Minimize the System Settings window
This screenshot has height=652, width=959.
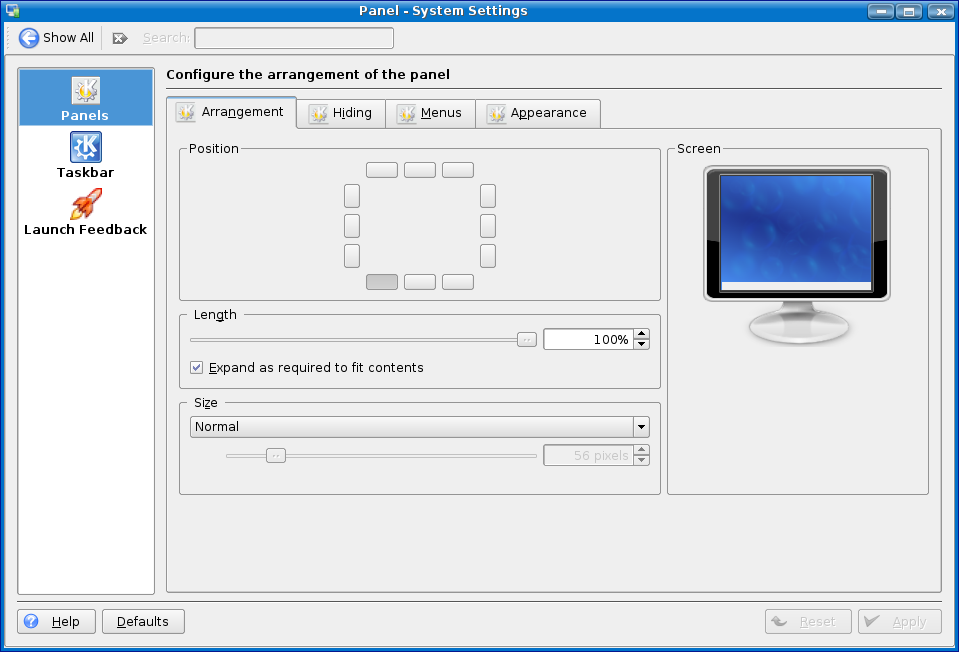click(x=881, y=11)
